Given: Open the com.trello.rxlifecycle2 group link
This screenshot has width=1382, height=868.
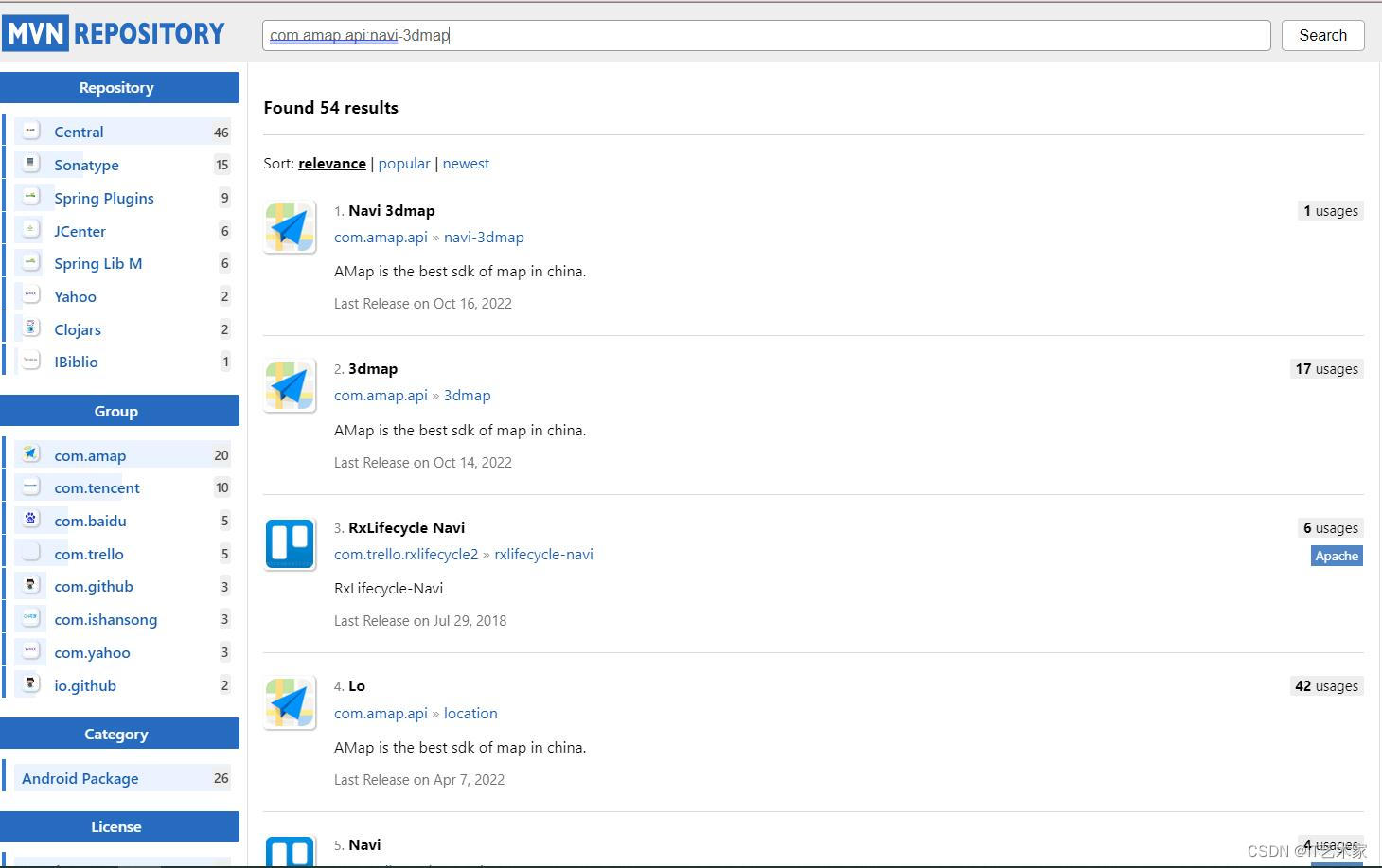Looking at the screenshot, I should (406, 554).
